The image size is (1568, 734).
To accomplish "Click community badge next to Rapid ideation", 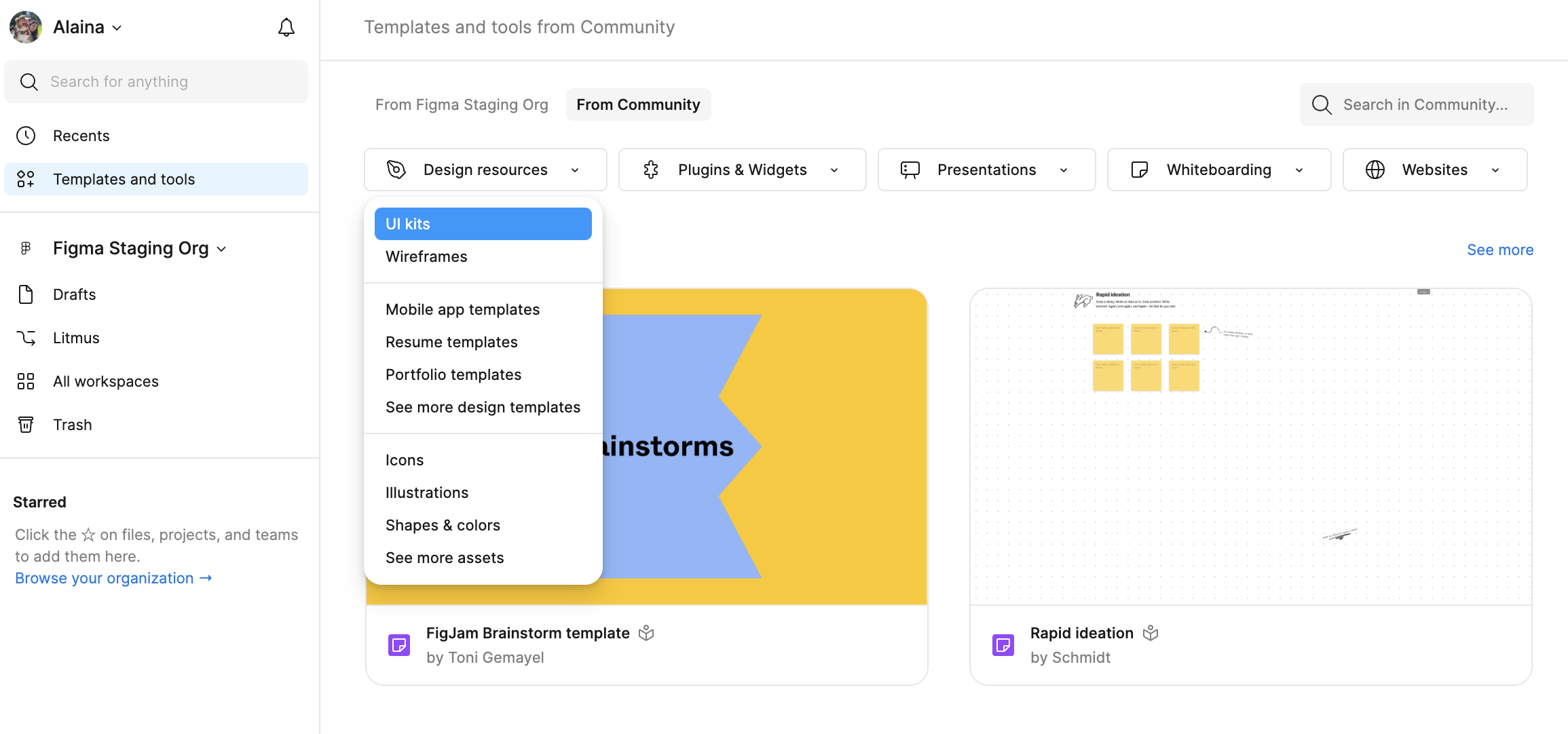I will (x=1151, y=633).
